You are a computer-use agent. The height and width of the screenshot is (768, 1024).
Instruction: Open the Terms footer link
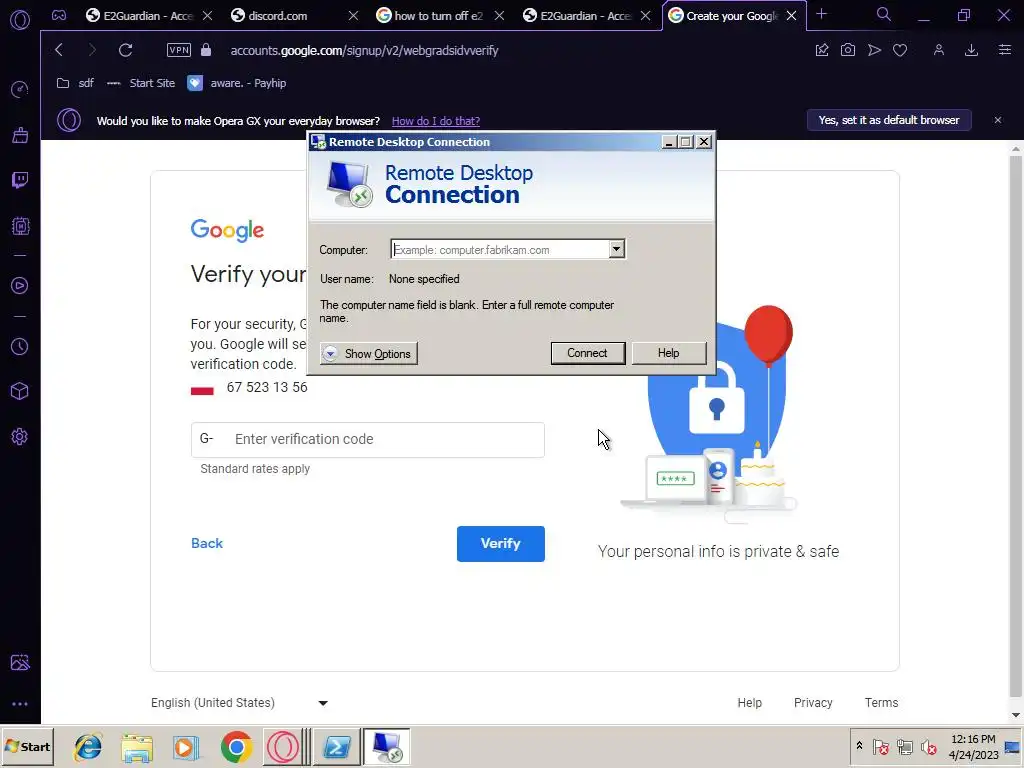[881, 703]
